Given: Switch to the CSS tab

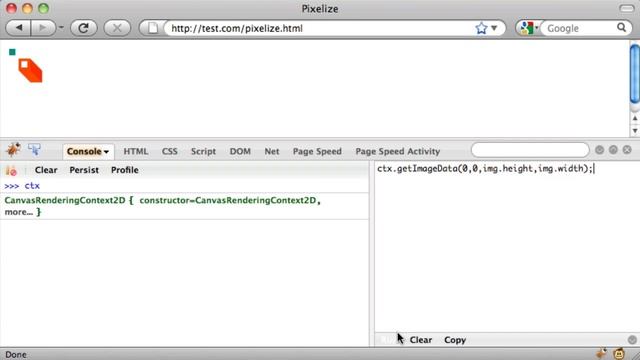Looking at the screenshot, I should (169, 151).
